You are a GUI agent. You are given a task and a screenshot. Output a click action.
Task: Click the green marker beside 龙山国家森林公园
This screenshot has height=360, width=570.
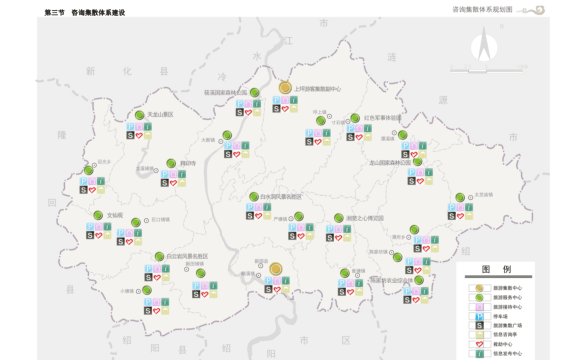pyautogui.click(x=417, y=161)
